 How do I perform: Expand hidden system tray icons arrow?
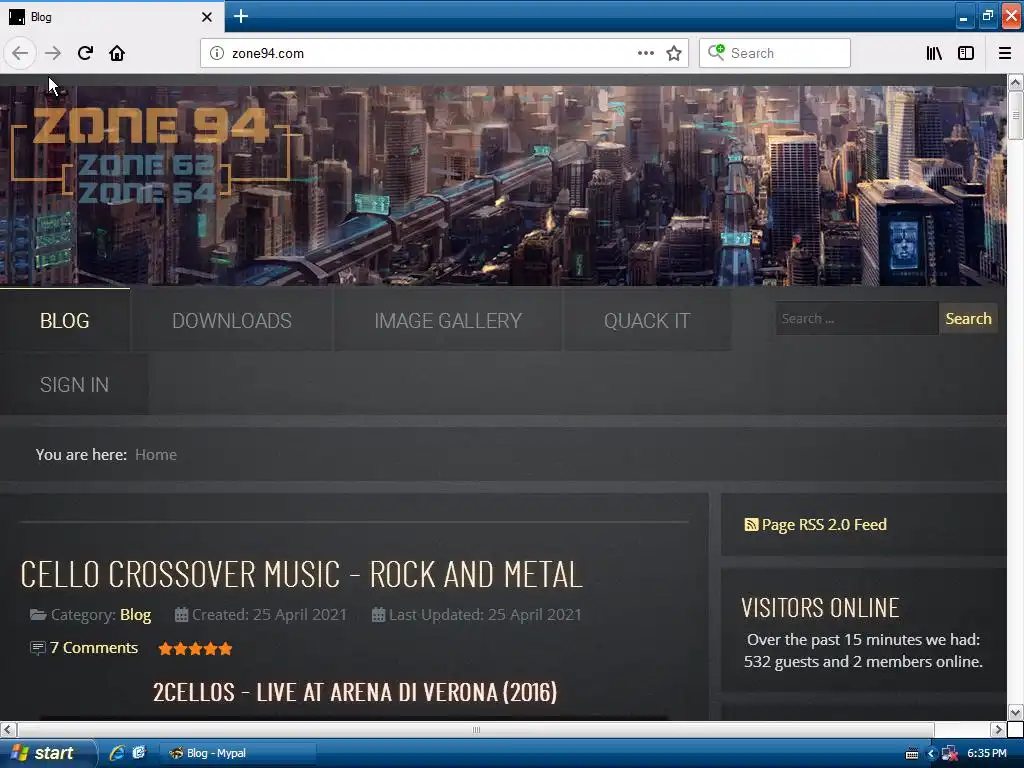931,754
